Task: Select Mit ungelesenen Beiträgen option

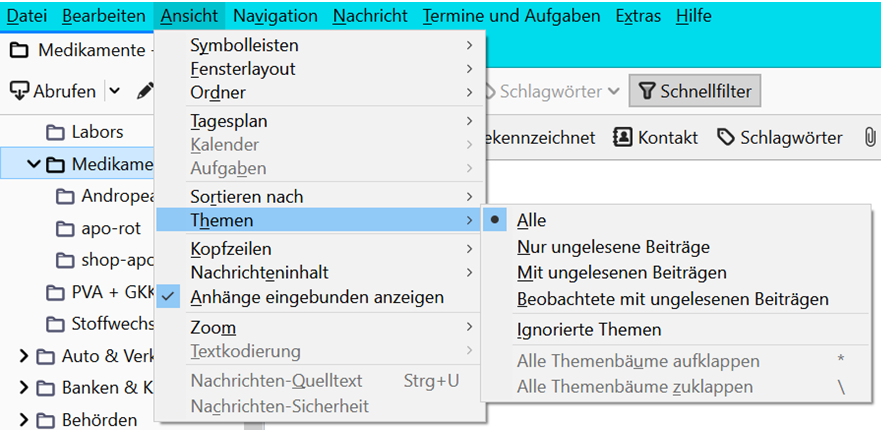Action: point(621,272)
